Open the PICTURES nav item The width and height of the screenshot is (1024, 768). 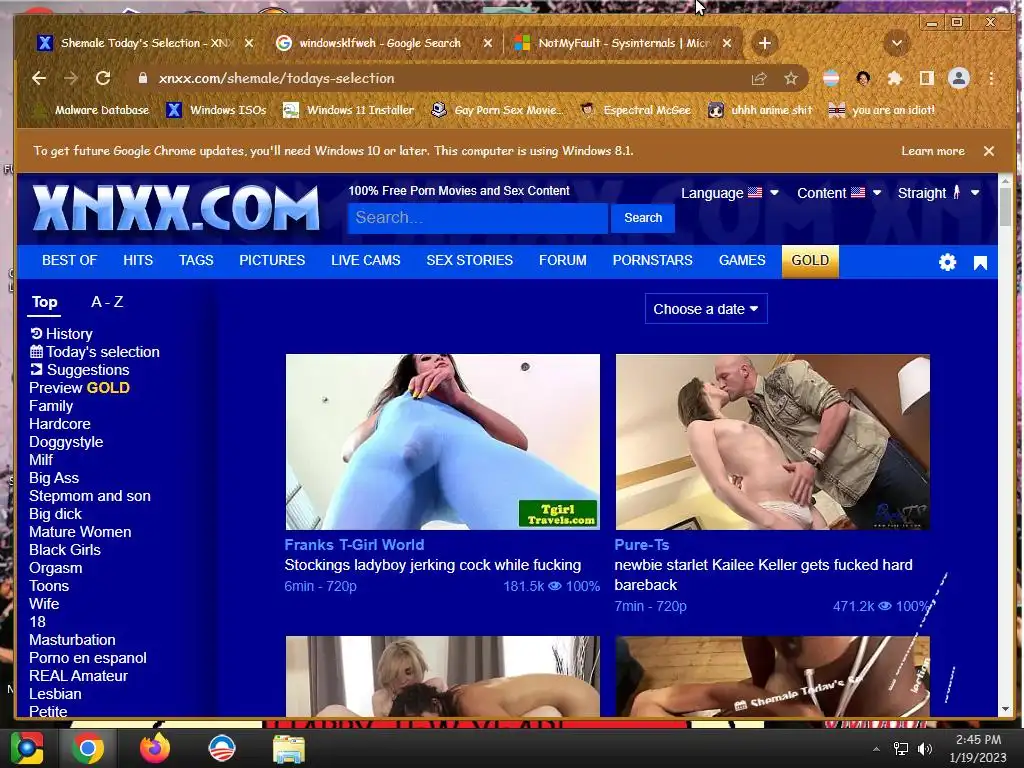pos(272,260)
